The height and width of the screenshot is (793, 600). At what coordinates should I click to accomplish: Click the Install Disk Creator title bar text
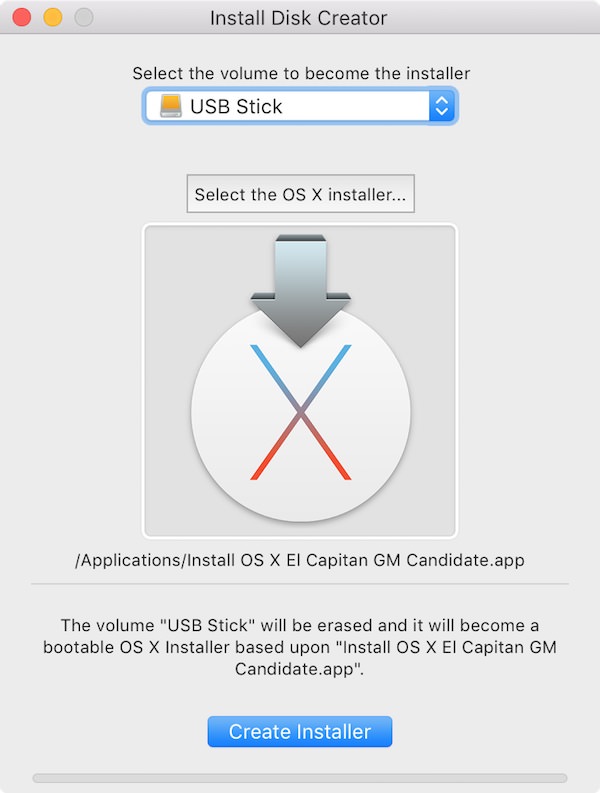click(x=298, y=18)
